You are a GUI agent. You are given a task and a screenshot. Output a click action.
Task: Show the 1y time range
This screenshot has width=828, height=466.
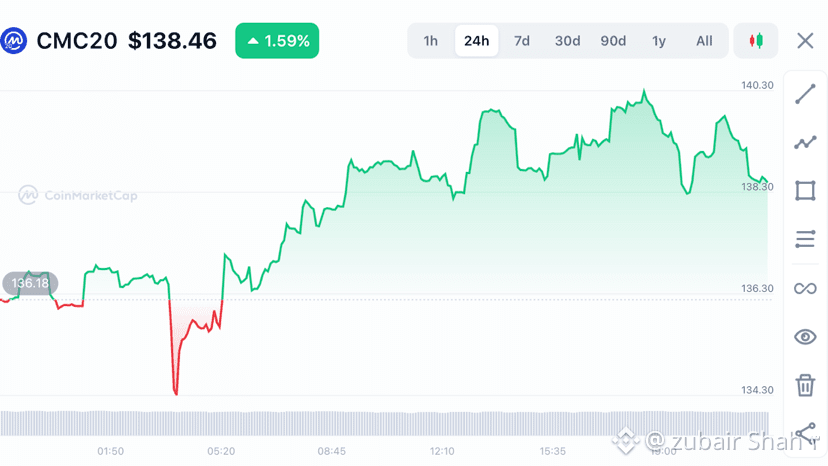(x=658, y=41)
